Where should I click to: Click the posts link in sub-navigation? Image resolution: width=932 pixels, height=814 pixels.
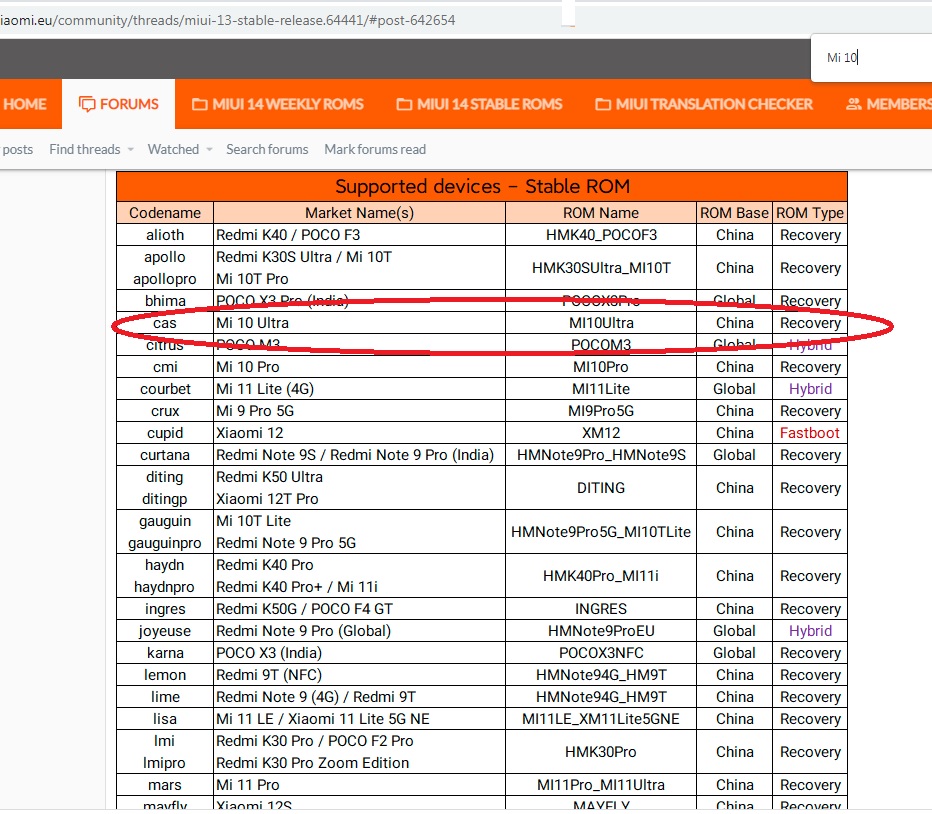point(17,149)
